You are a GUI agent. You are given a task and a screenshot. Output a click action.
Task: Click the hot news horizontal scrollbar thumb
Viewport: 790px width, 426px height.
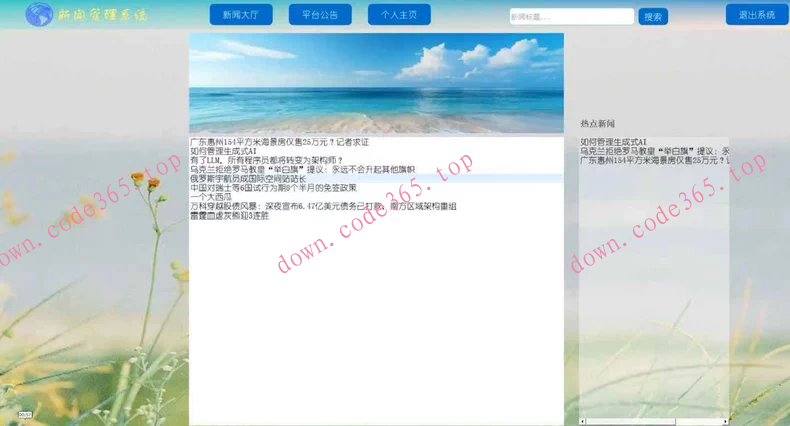(x=630, y=421)
